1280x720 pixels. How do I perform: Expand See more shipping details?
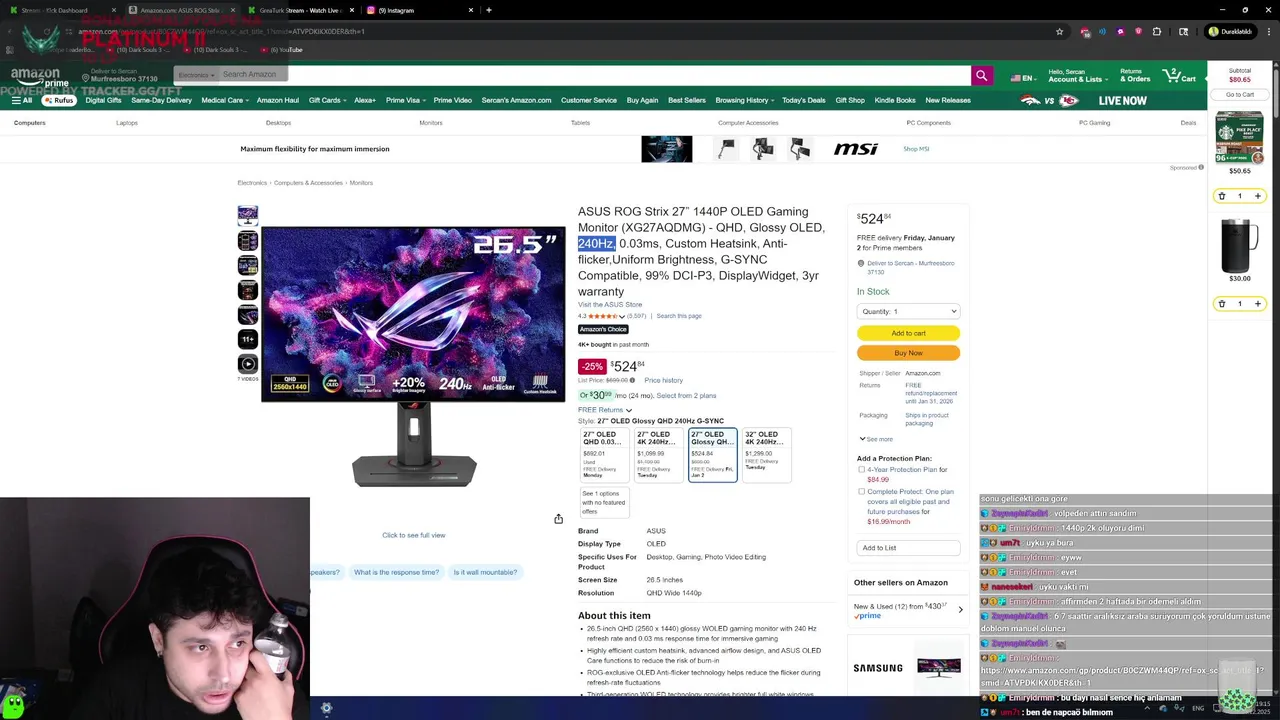[x=876, y=439]
